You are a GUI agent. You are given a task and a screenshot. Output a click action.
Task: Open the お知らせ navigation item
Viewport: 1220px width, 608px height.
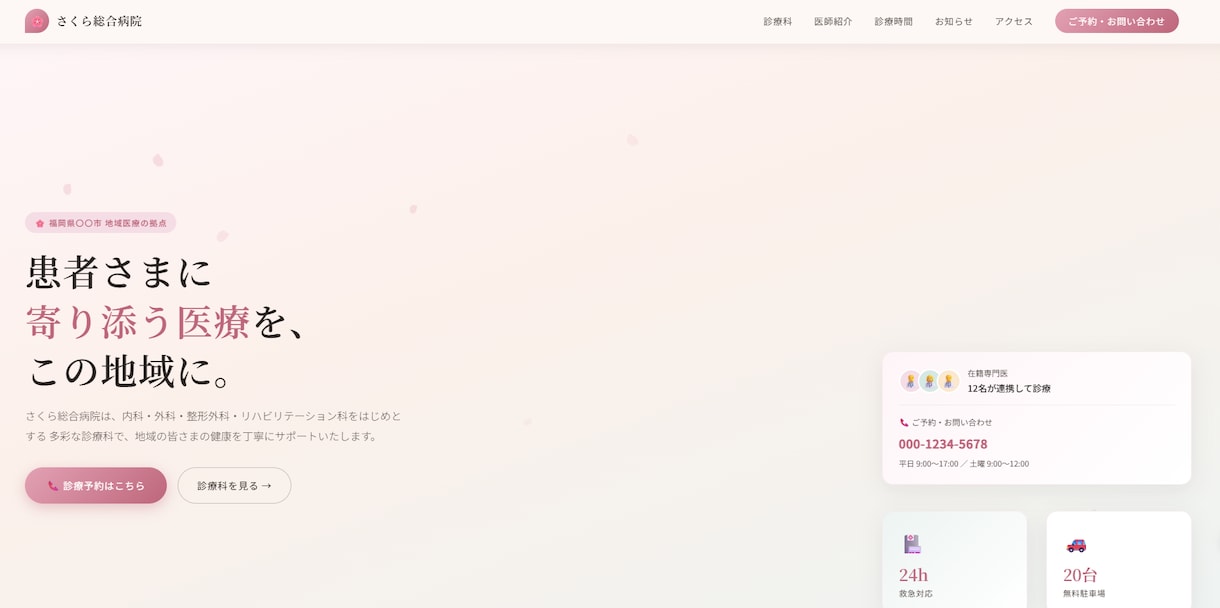953,21
